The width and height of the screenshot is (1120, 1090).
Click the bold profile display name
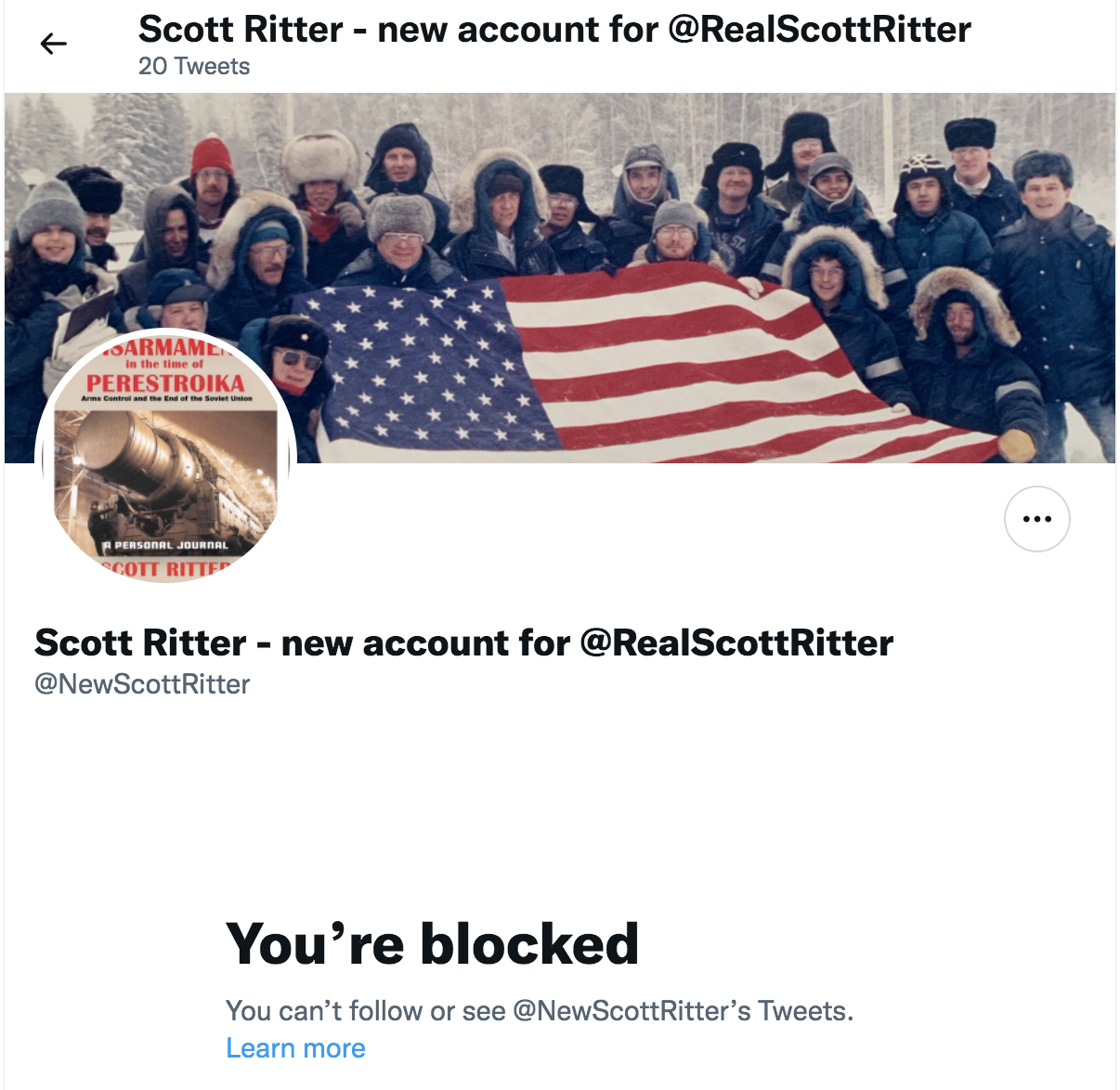point(463,642)
